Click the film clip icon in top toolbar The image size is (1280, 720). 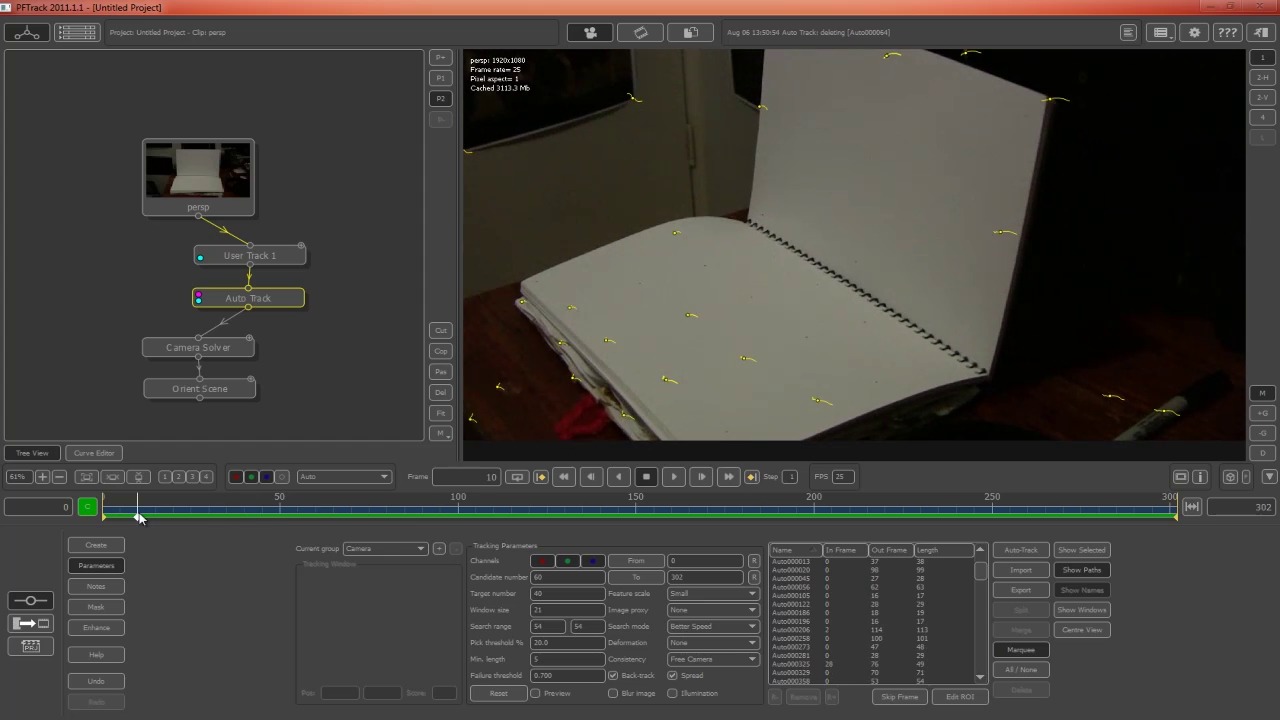coord(640,32)
